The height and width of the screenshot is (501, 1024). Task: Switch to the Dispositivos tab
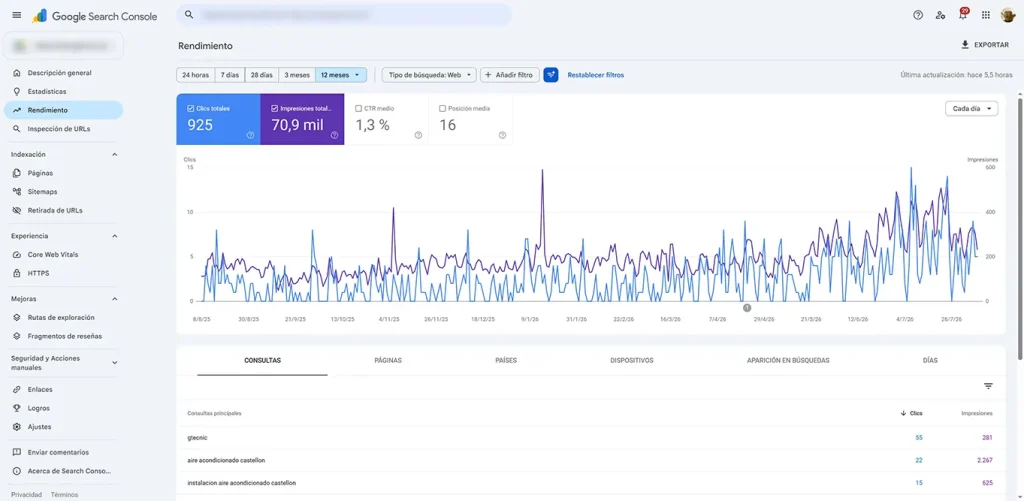pyautogui.click(x=632, y=361)
